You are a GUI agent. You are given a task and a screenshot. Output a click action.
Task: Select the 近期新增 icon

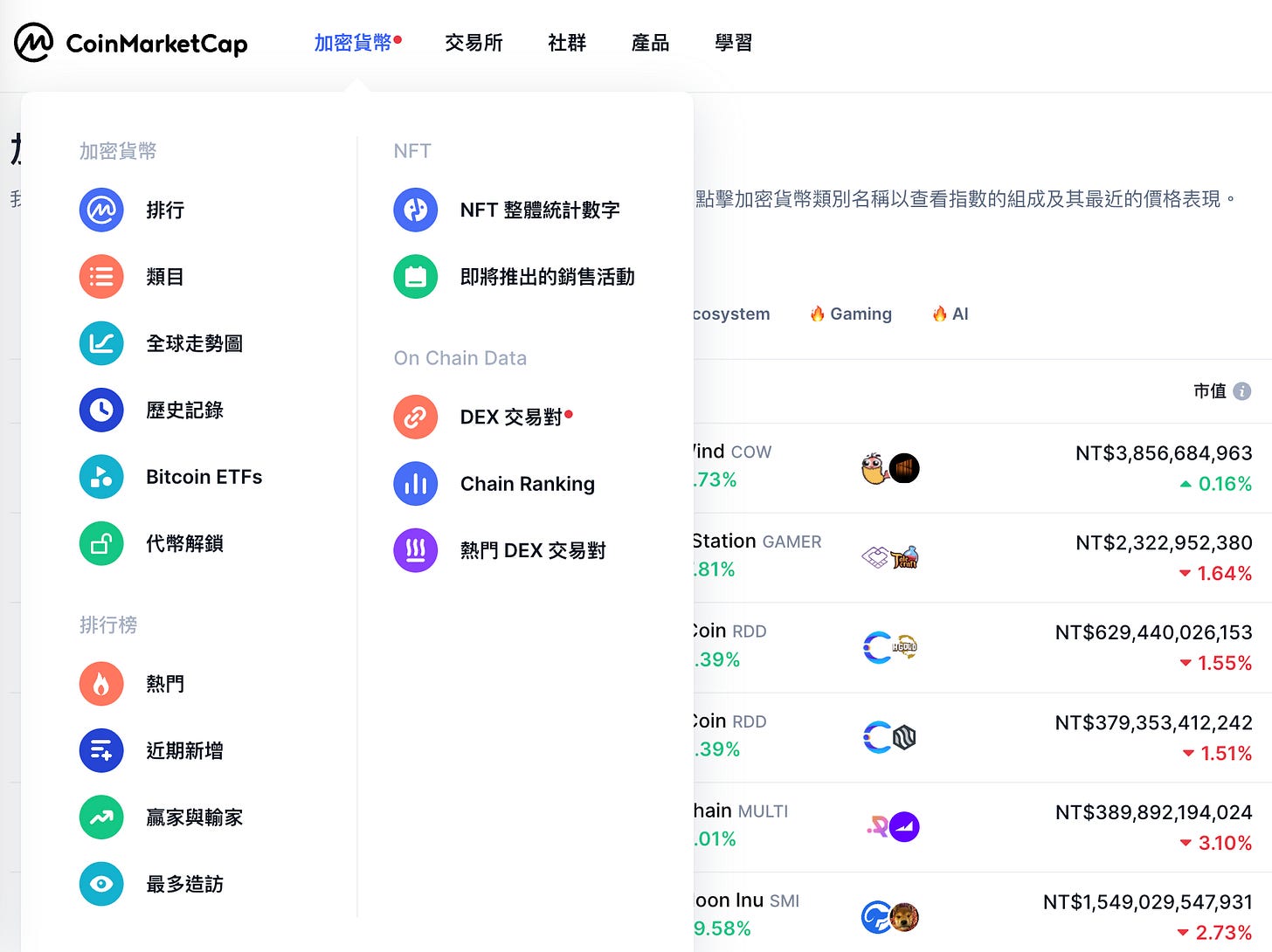click(101, 750)
